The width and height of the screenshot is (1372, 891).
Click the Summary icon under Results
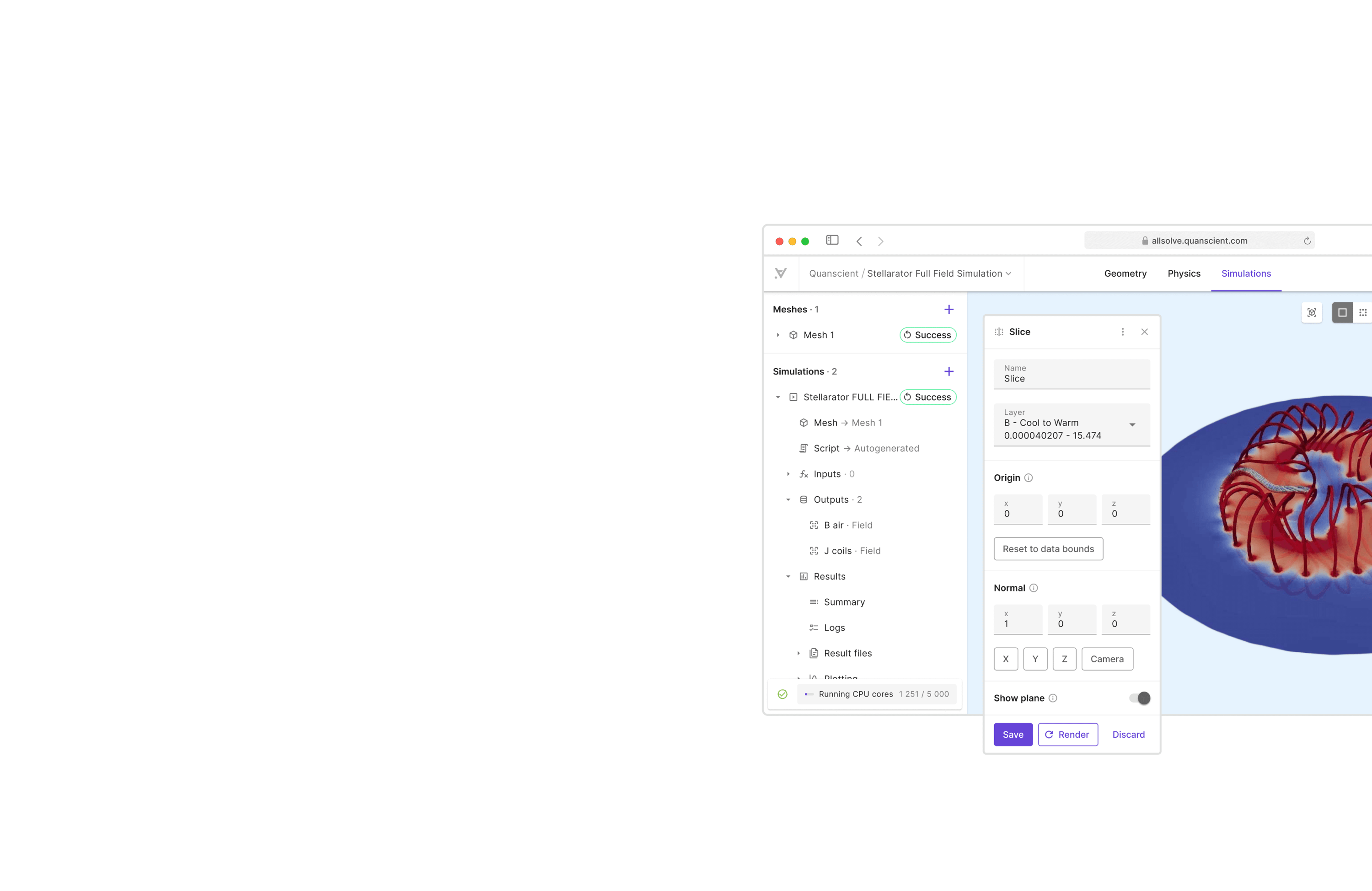814,601
